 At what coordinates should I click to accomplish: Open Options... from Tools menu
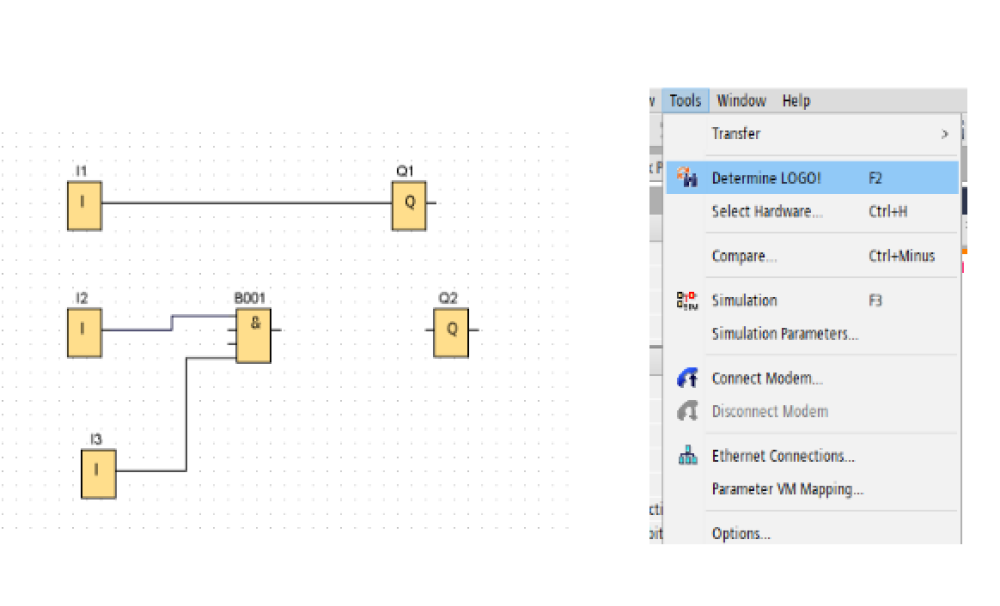tap(812, 533)
